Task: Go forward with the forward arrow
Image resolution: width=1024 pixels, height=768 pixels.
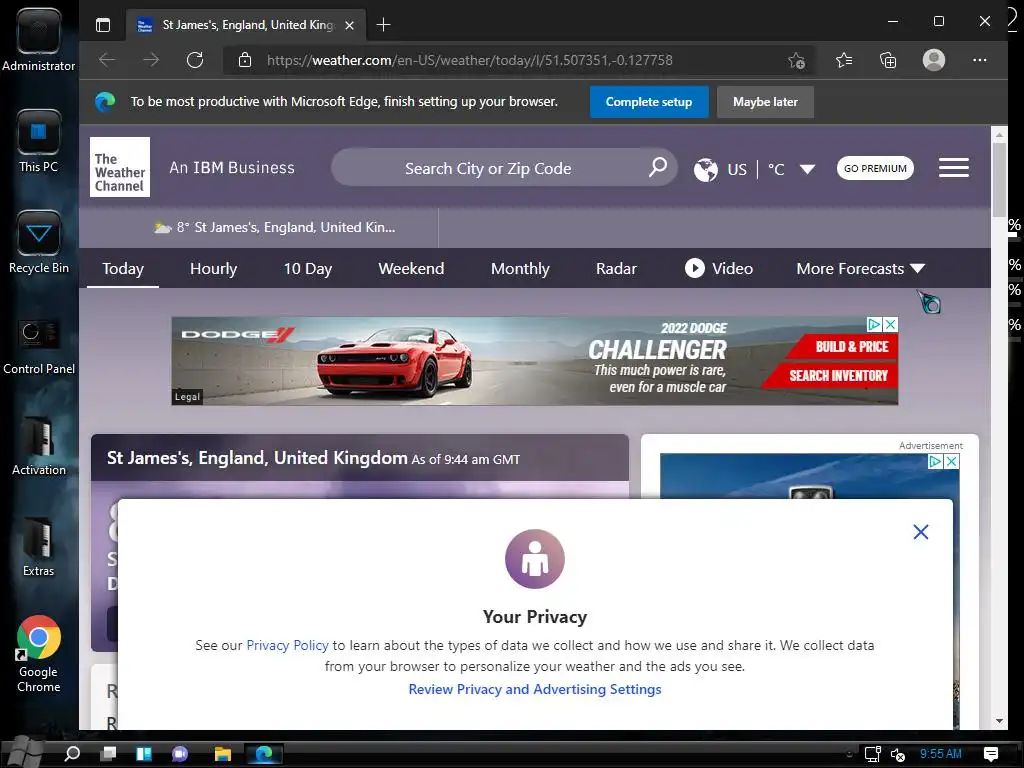Action: click(151, 60)
